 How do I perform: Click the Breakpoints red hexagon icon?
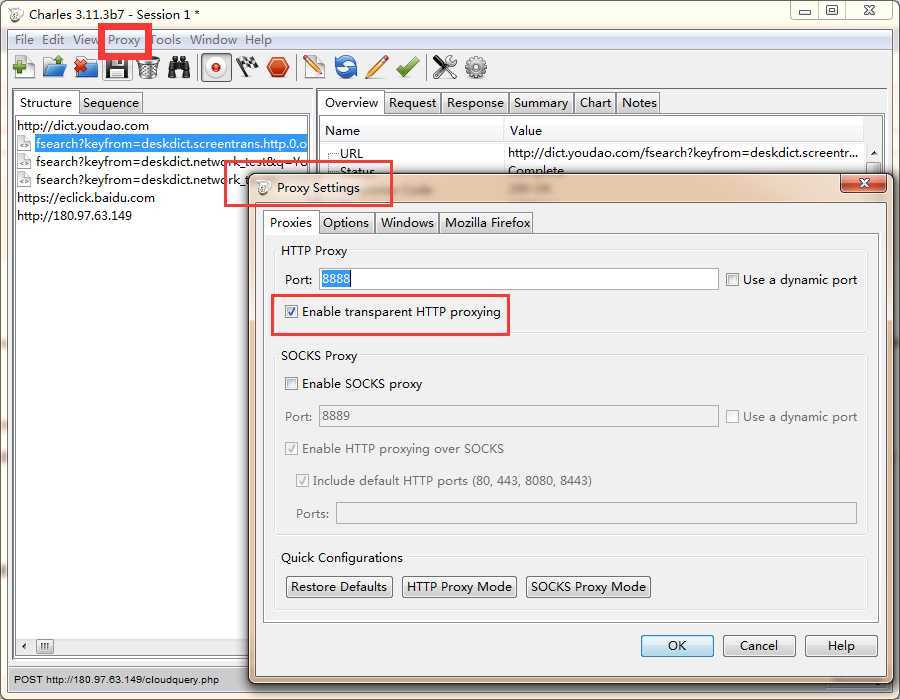[278, 67]
